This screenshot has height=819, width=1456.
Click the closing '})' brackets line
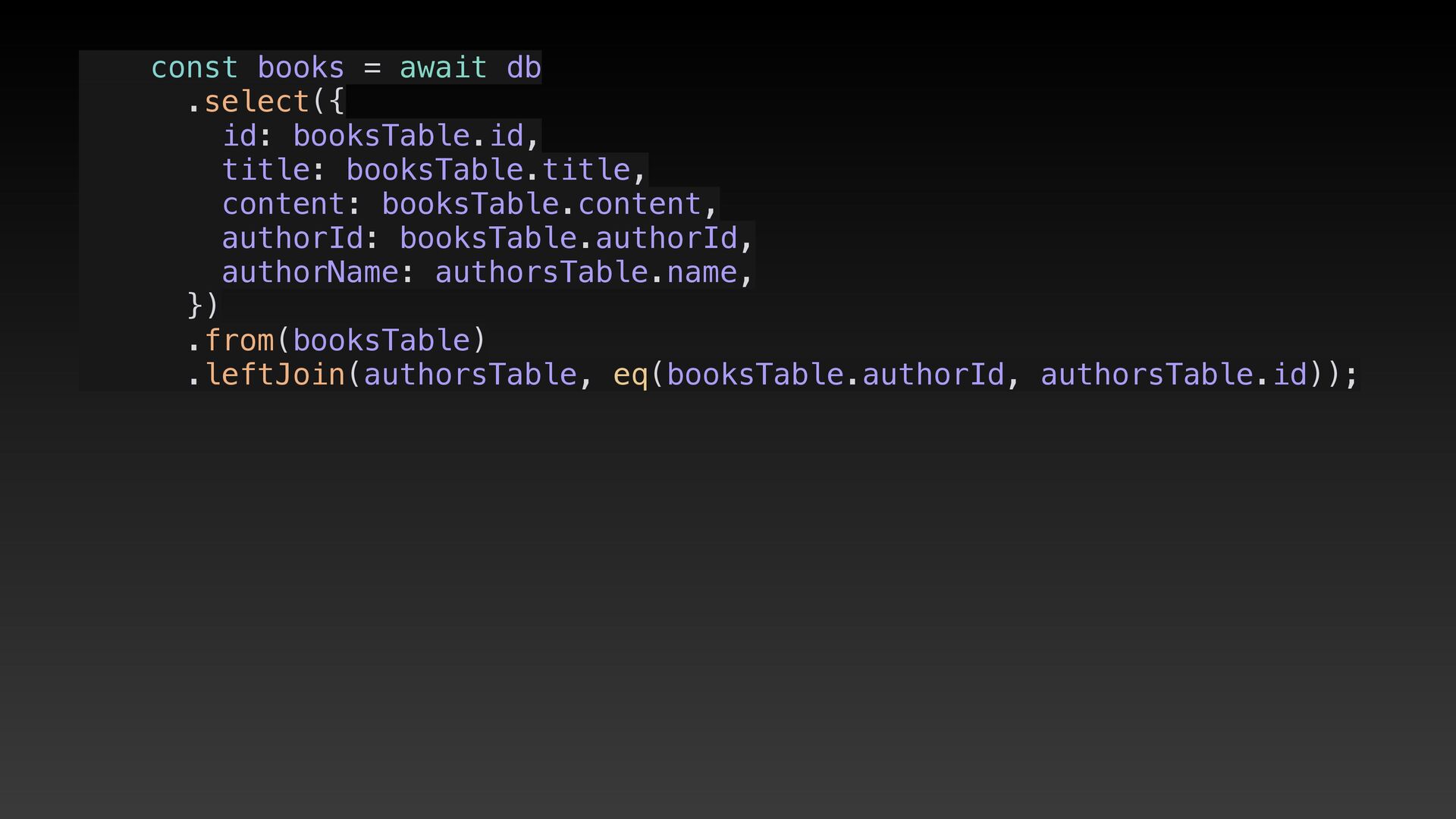click(x=202, y=306)
